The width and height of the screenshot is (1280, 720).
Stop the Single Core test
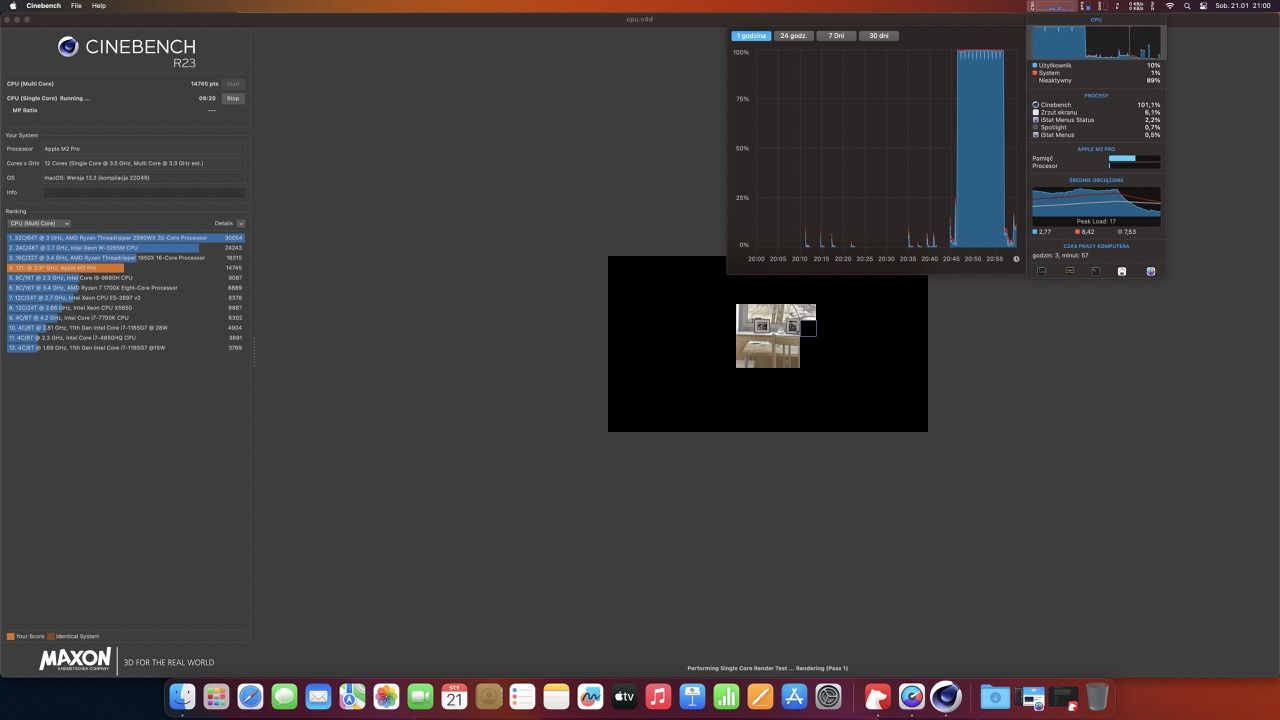pos(233,98)
